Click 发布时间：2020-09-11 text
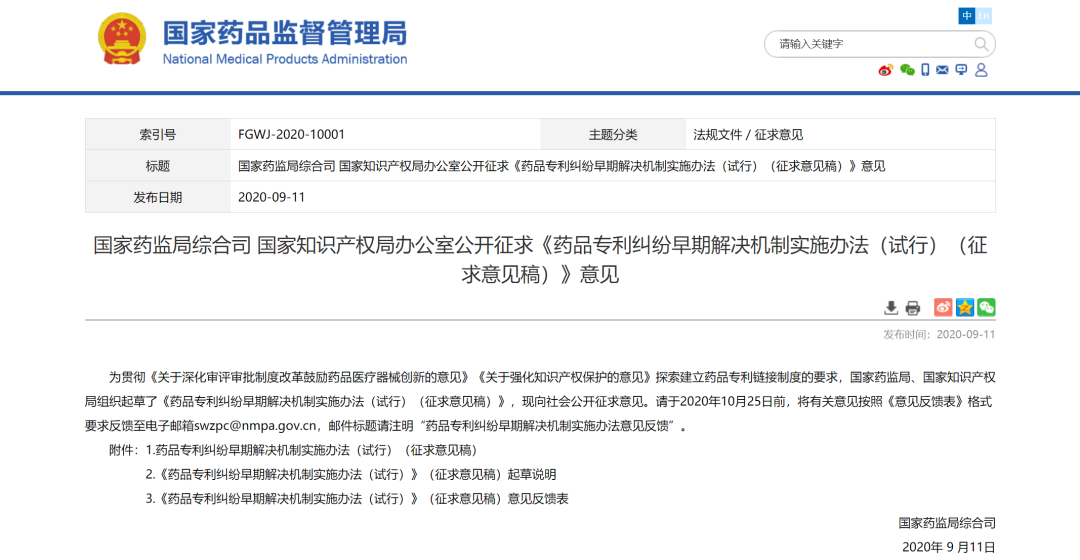This screenshot has height=560, width=1080. pyautogui.click(x=939, y=335)
